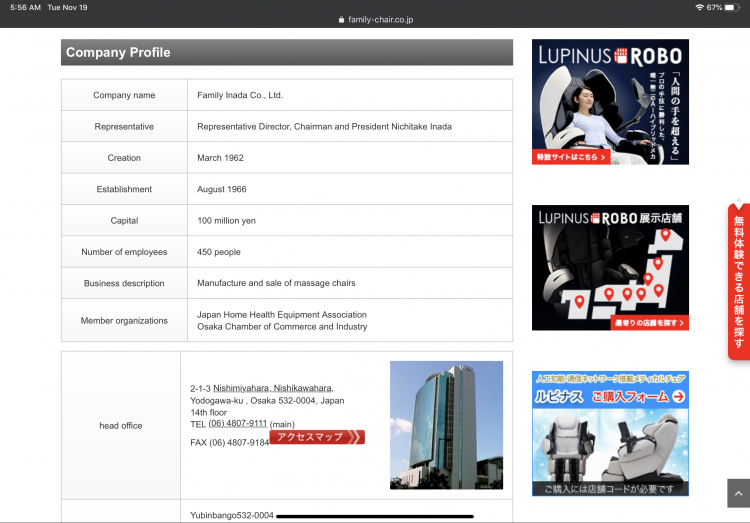The image size is (750, 523).
Task: Tap the lock icon in address bar
Action: [x=341, y=20]
